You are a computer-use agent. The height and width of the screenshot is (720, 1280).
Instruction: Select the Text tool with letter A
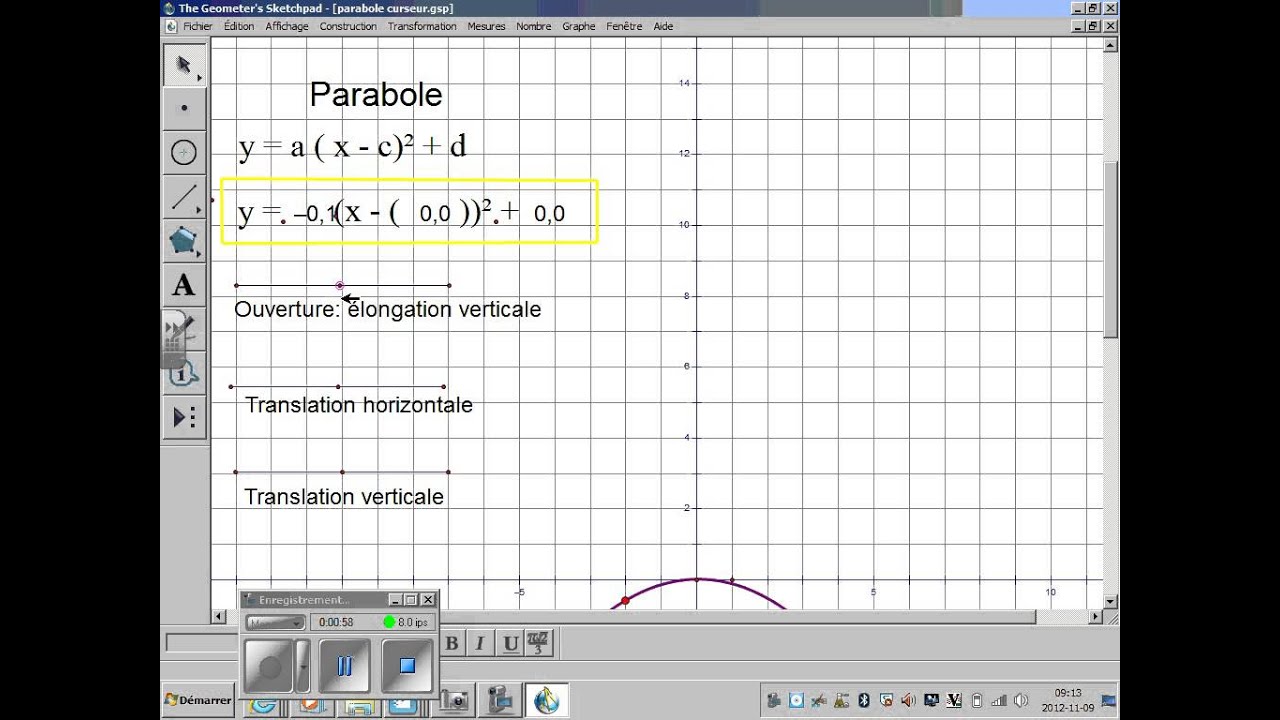click(x=184, y=285)
